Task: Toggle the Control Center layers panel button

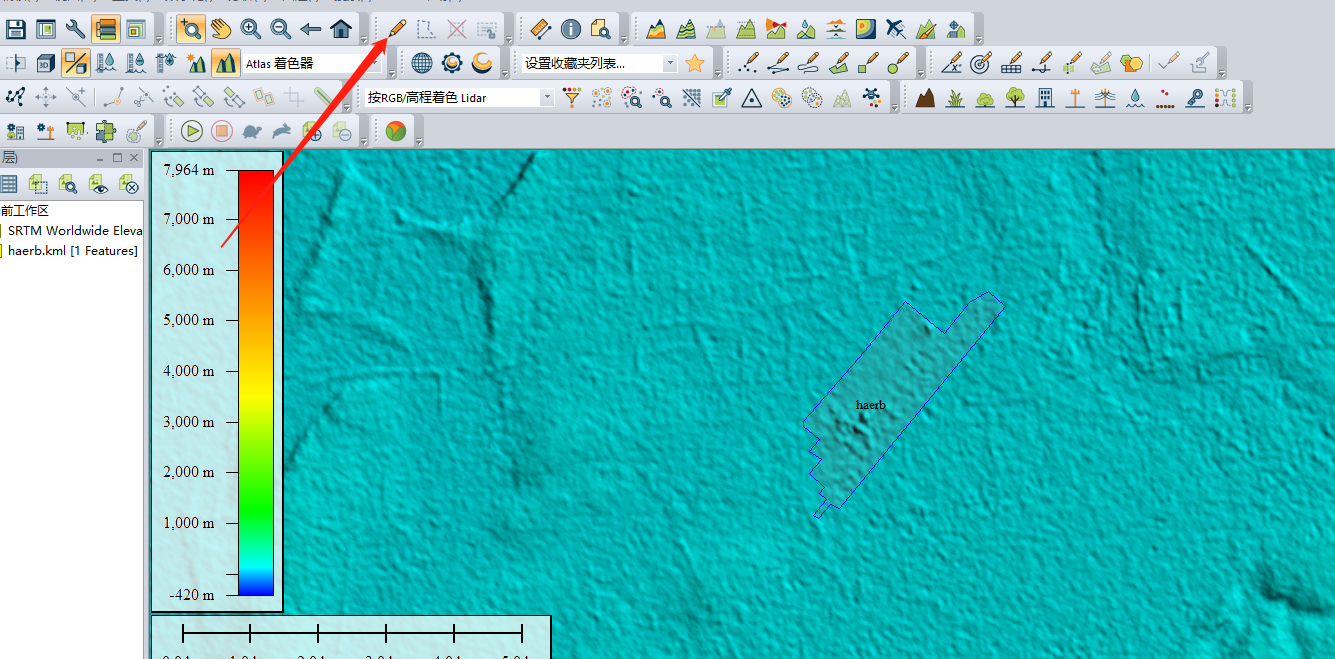Action: pyautogui.click(x=106, y=29)
